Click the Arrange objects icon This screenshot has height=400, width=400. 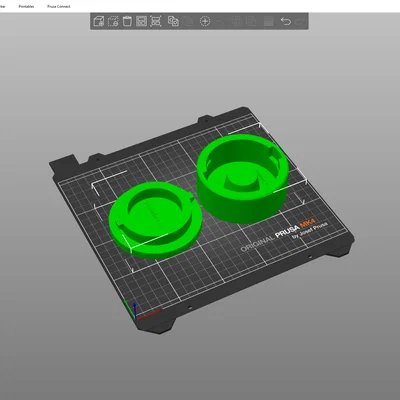(141, 21)
